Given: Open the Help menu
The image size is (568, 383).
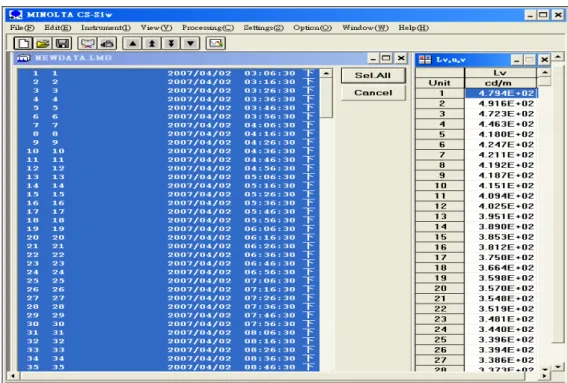Looking at the screenshot, I should (x=413, y=28).
